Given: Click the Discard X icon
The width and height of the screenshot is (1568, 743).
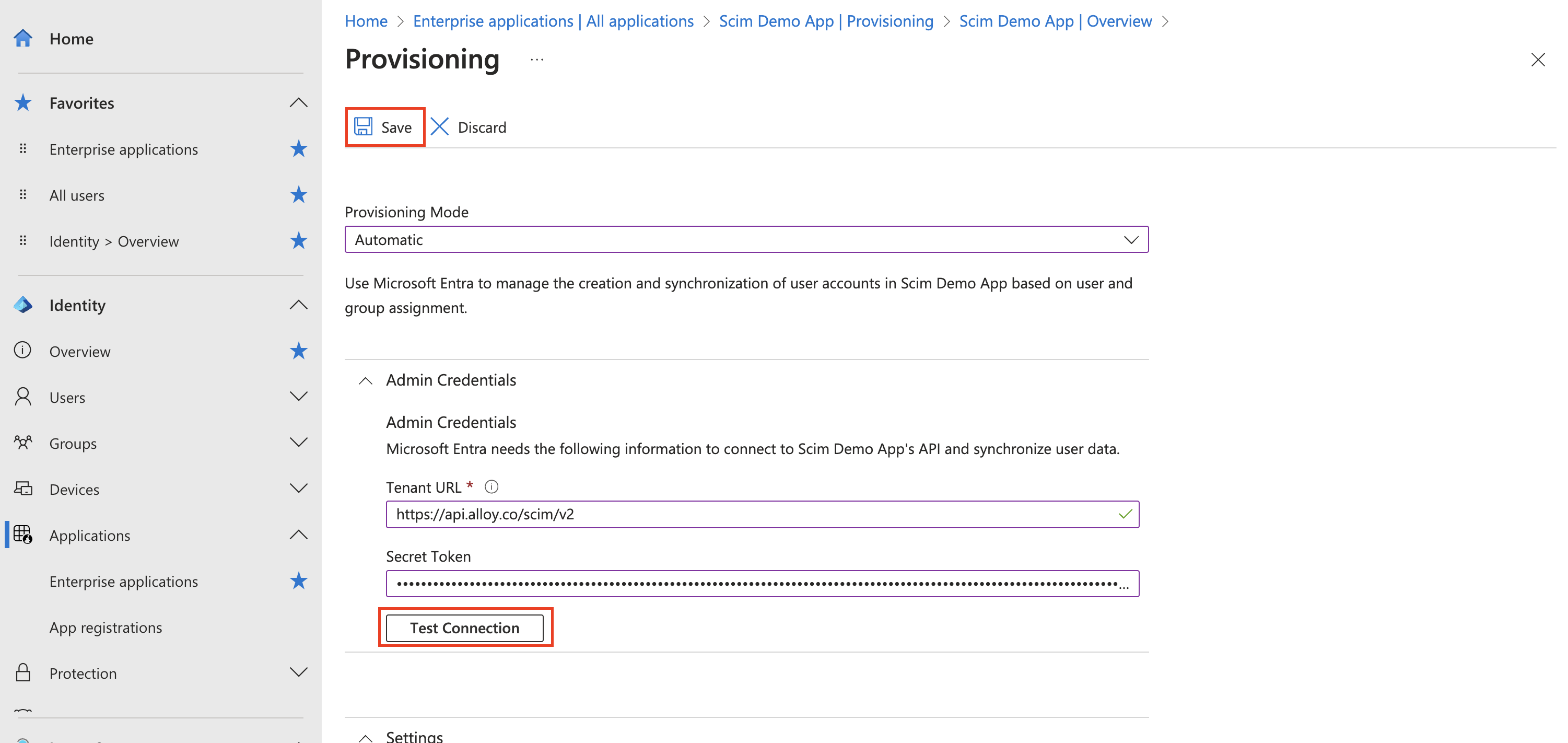Looking at the screenshot, I should point(439,126).
